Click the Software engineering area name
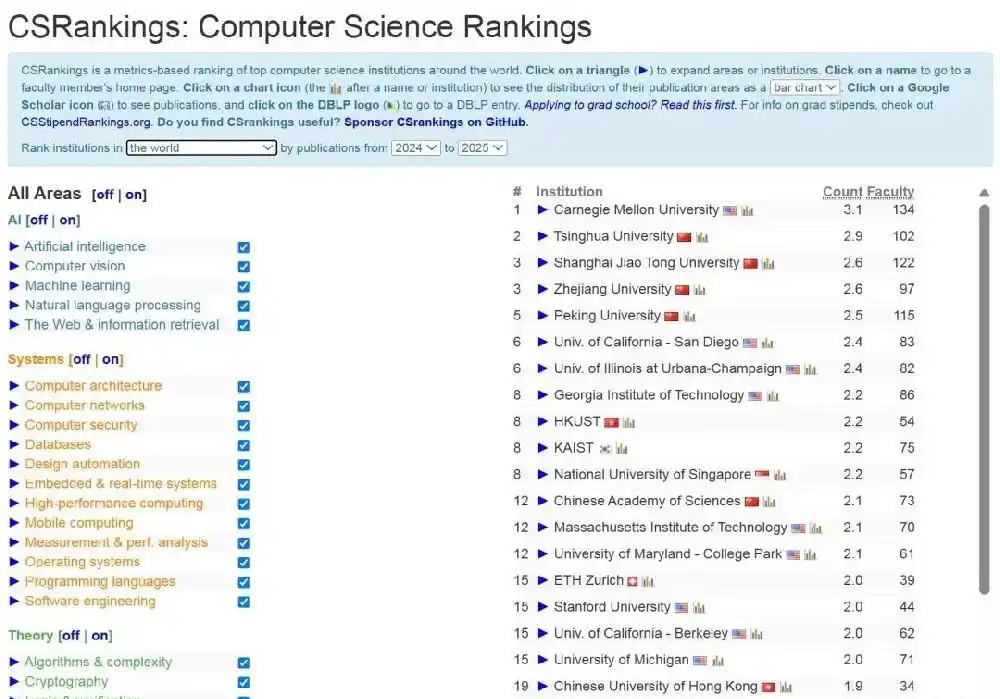 (x=90, y=601)
